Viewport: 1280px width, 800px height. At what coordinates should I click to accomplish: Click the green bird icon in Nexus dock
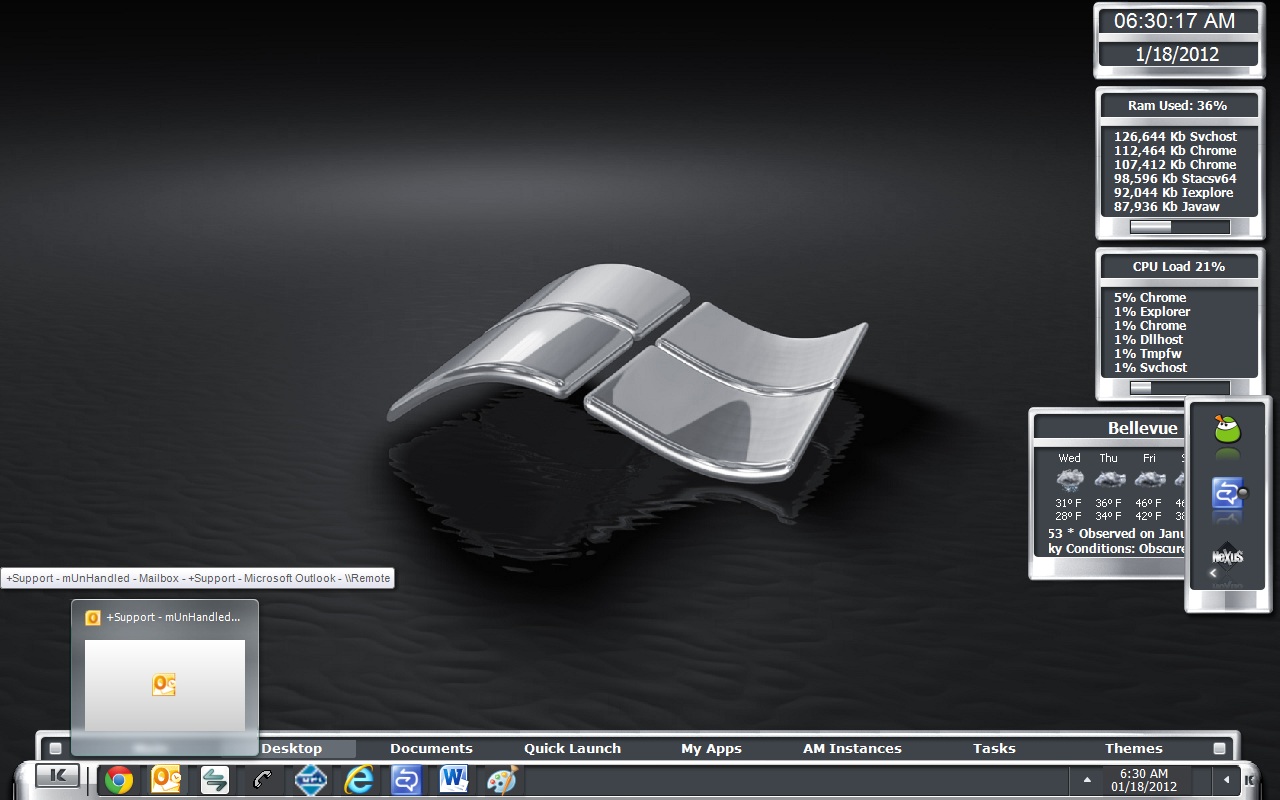[1227, 430]
